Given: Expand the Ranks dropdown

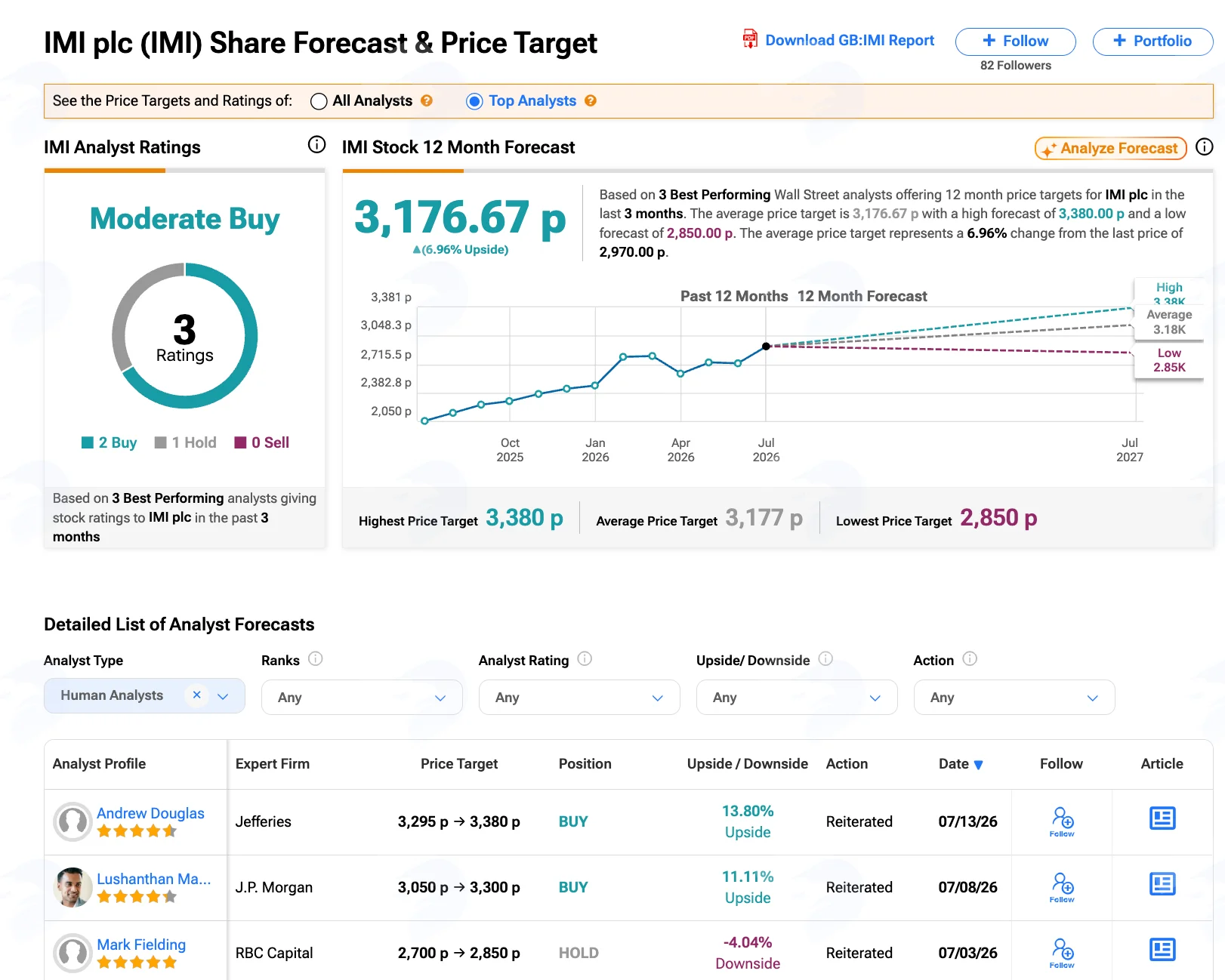Looking at the screenshot, I should 362,698.
